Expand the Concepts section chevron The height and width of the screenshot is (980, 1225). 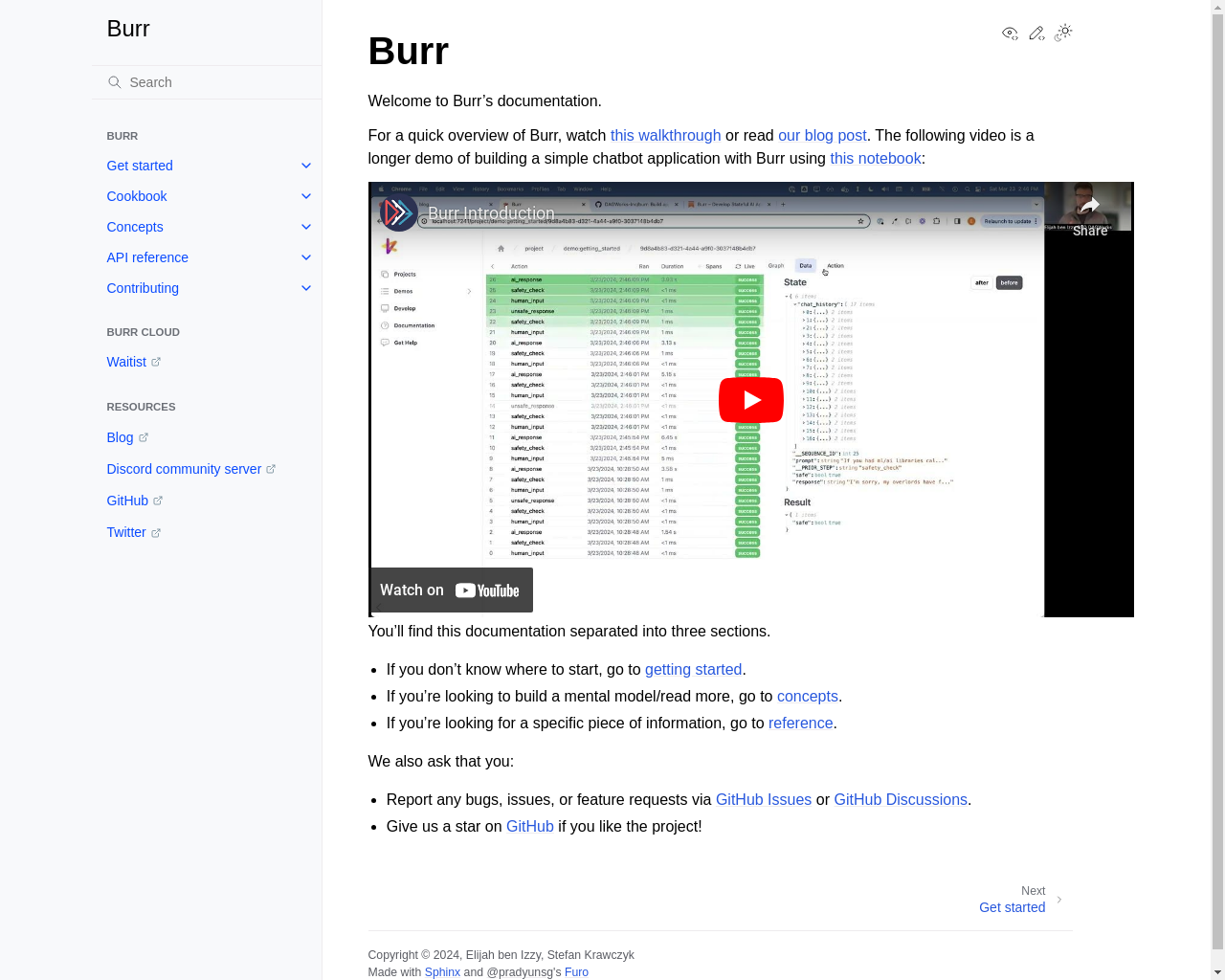(306, 227)
